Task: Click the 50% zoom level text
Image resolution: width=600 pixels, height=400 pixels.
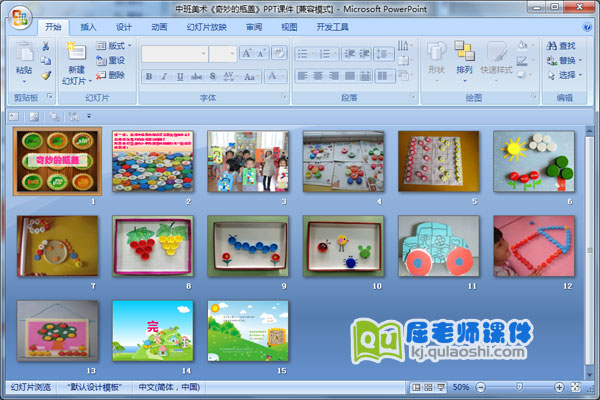Action: 461,387
